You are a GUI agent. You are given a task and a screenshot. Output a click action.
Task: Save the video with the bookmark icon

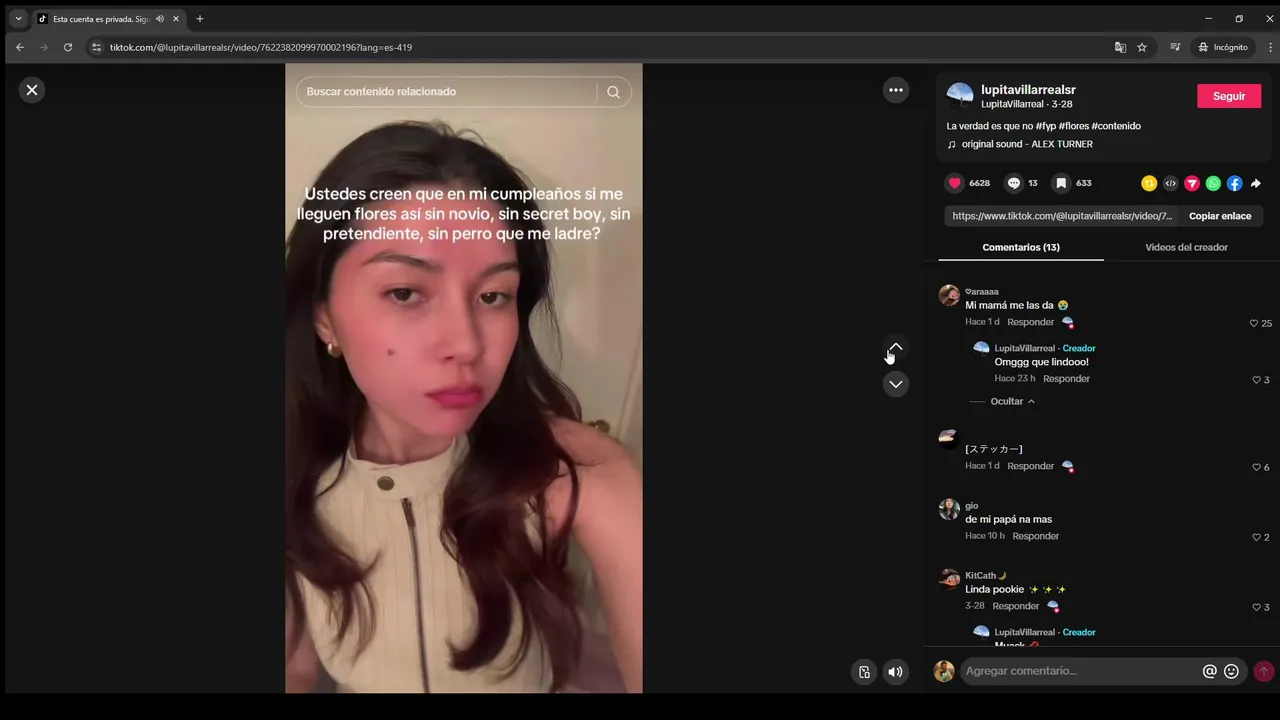click(1062, 183)
